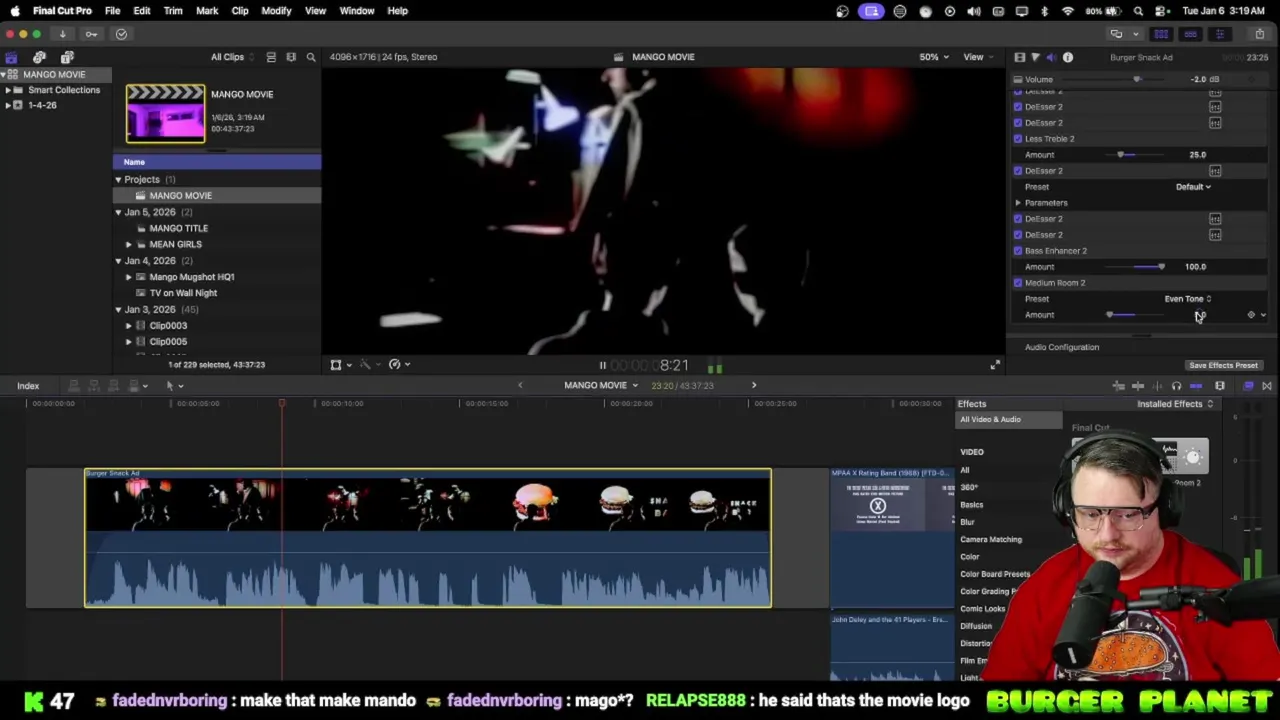
Task: Open the enhancement wand menu
Action: (368, 365)
